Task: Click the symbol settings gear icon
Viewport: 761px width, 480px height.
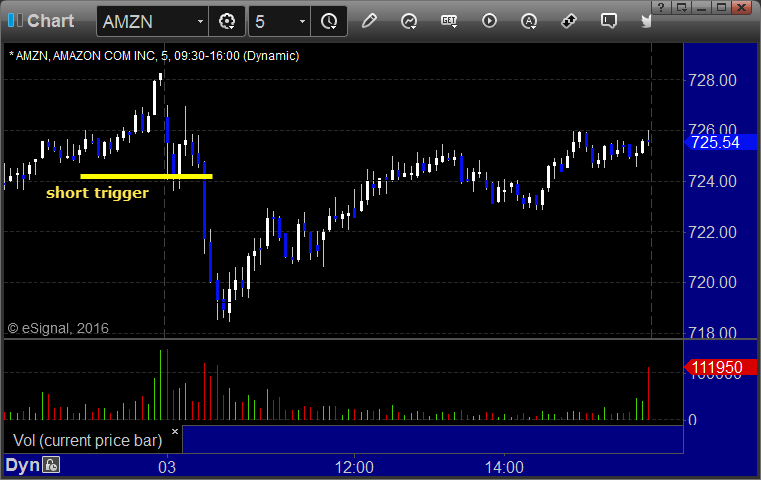Action: pyautogui.click(x=227, y=21)
